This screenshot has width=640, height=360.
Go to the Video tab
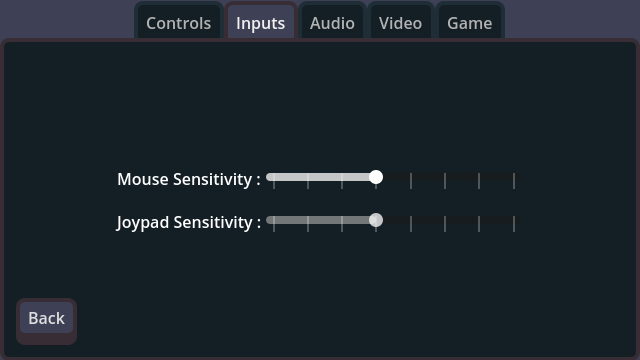point(400,23)
